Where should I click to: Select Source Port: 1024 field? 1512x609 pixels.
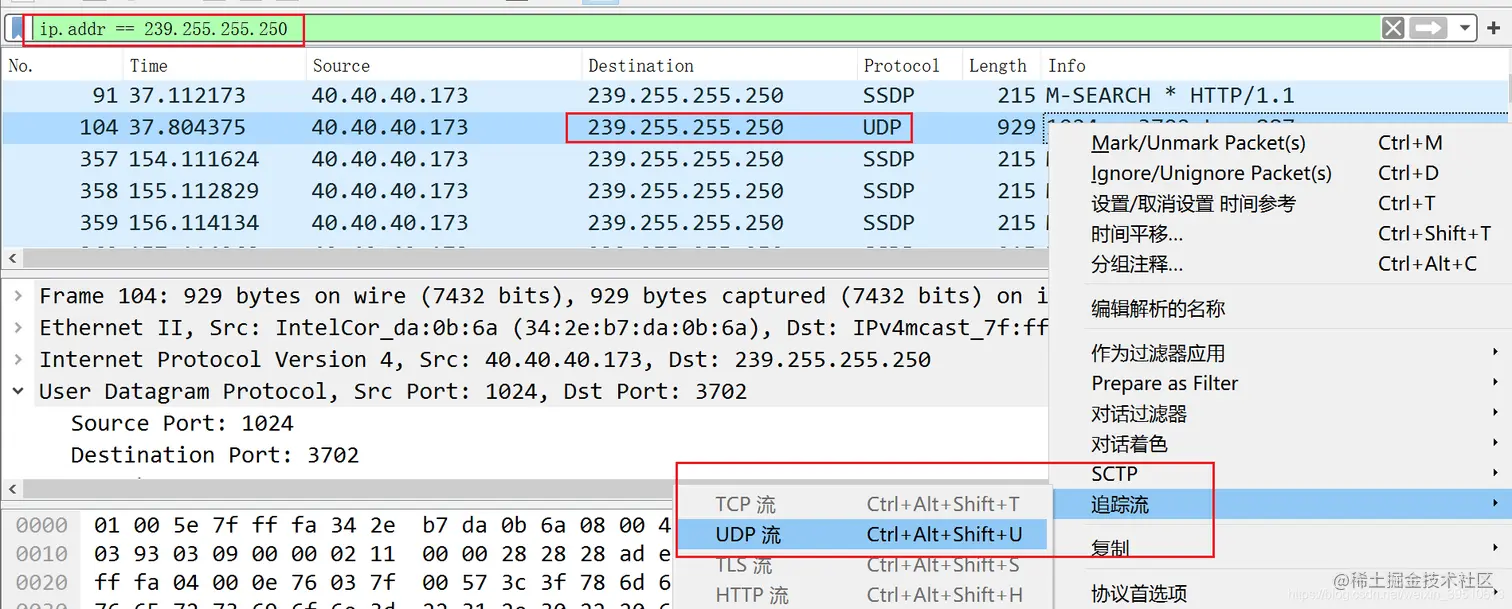(182, 424)
